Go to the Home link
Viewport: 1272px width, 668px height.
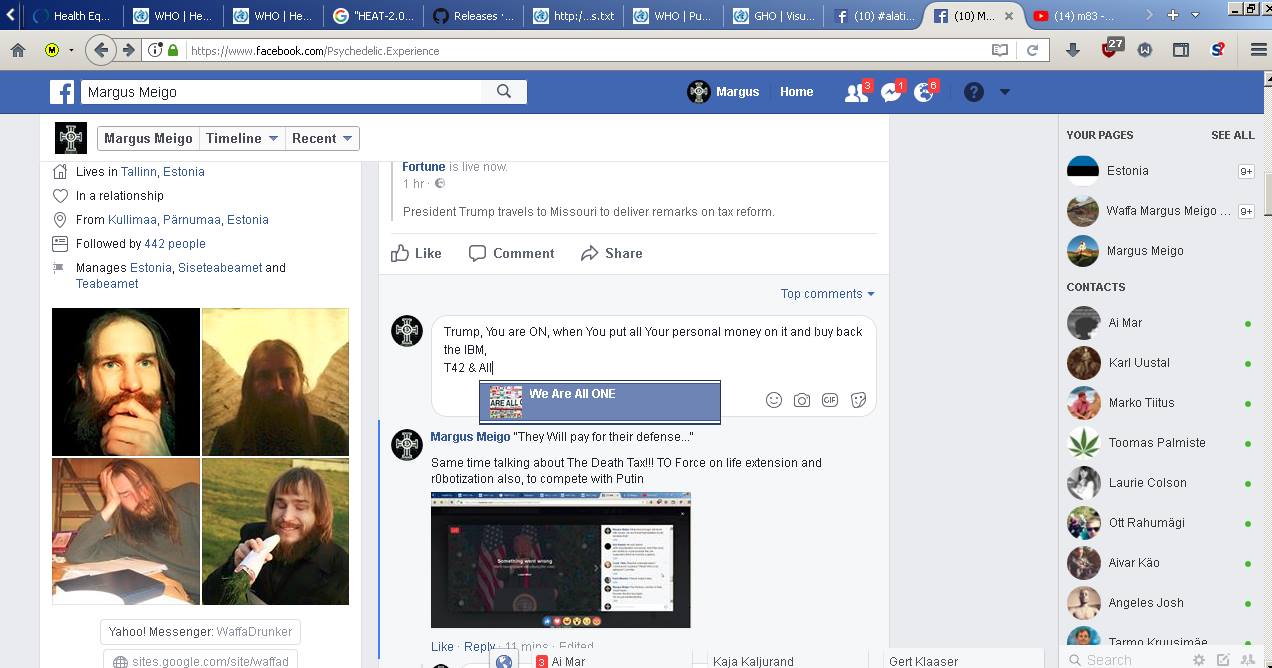(796, 92)
